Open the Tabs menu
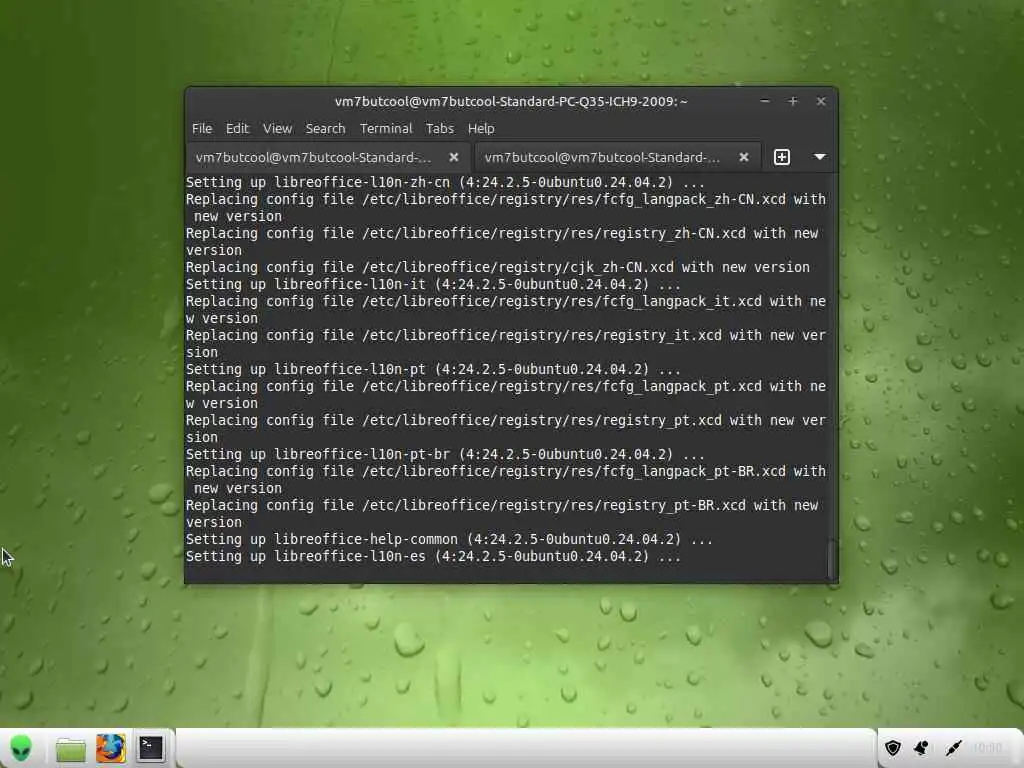The height and width of the screenshot is (768, 1024). pyautogui.click(x=440, y=129)
